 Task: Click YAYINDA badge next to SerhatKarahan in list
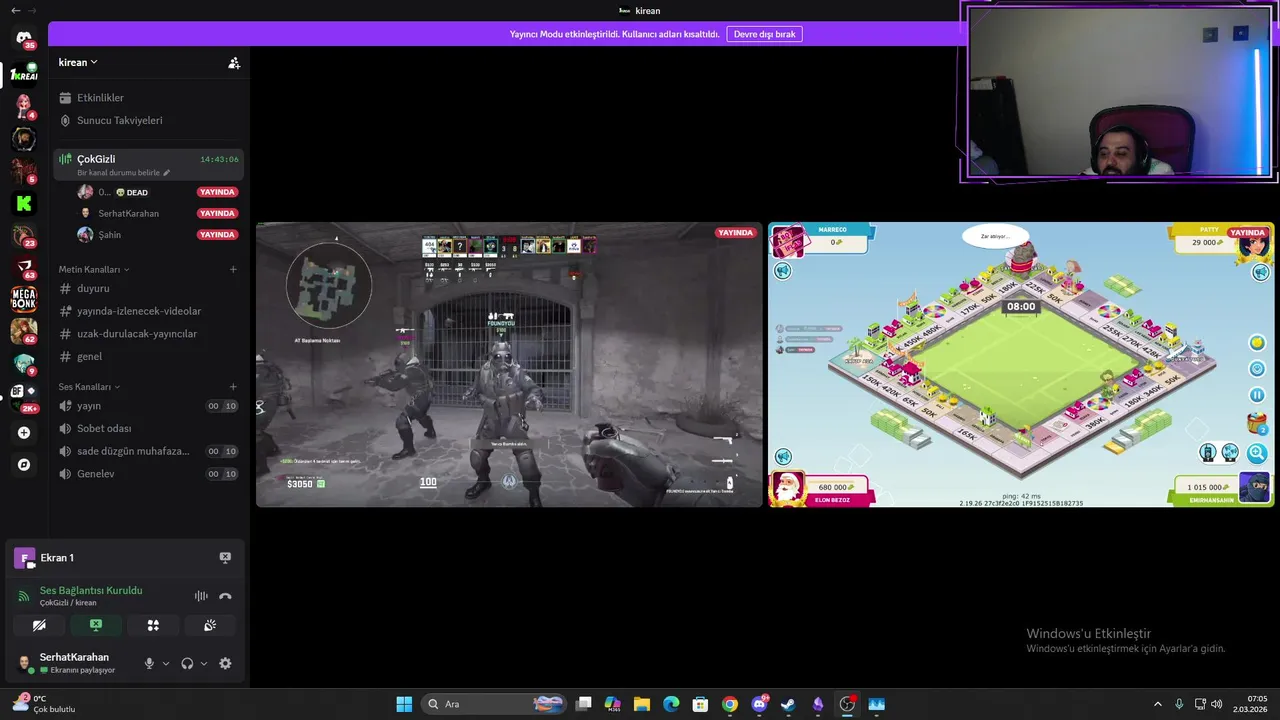click(x=217, y=213)
